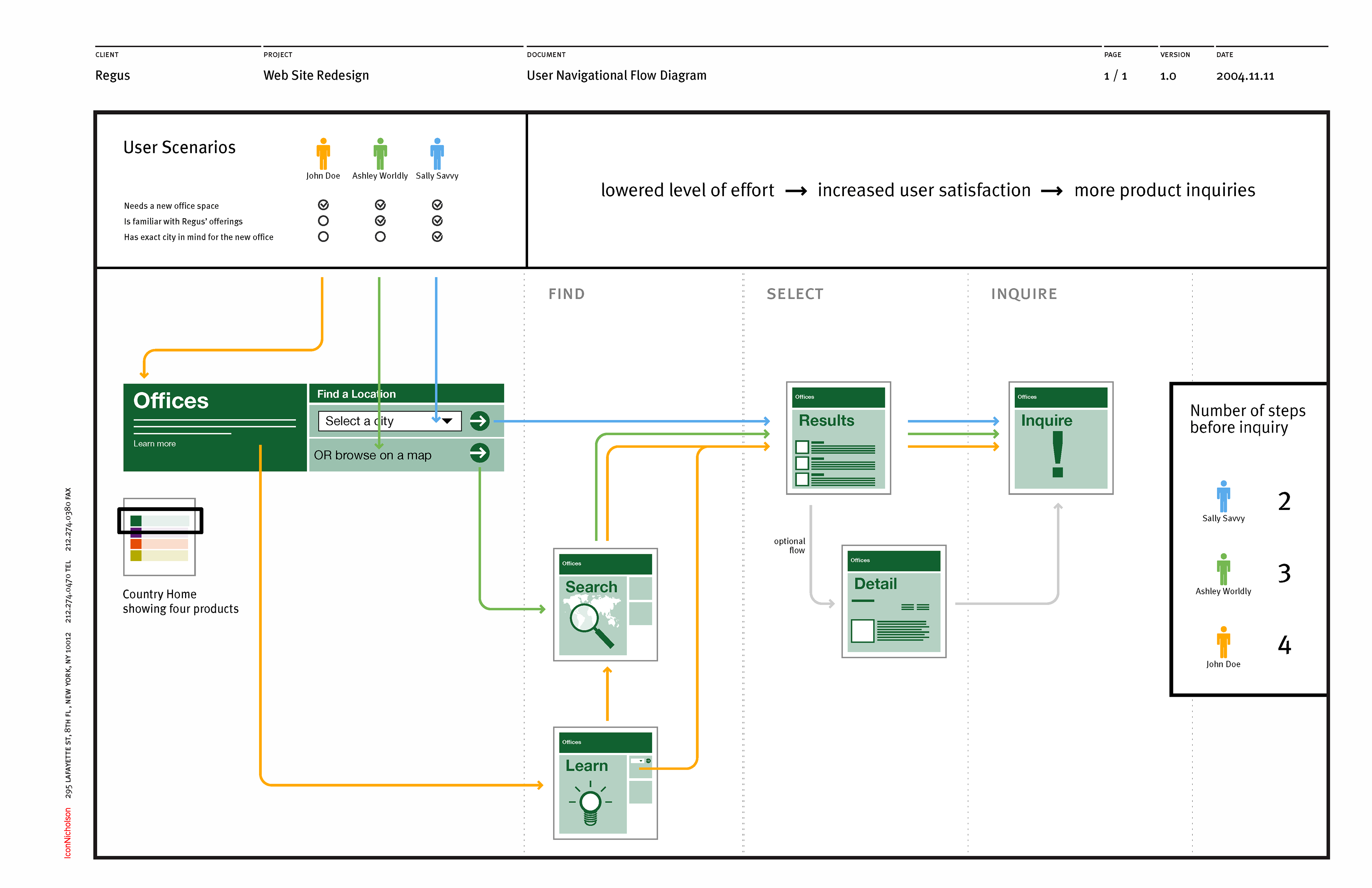Click the orange John Doe icon in the steps box
This screenshot has width=1372, height=888.
(x=1223, y=642)
